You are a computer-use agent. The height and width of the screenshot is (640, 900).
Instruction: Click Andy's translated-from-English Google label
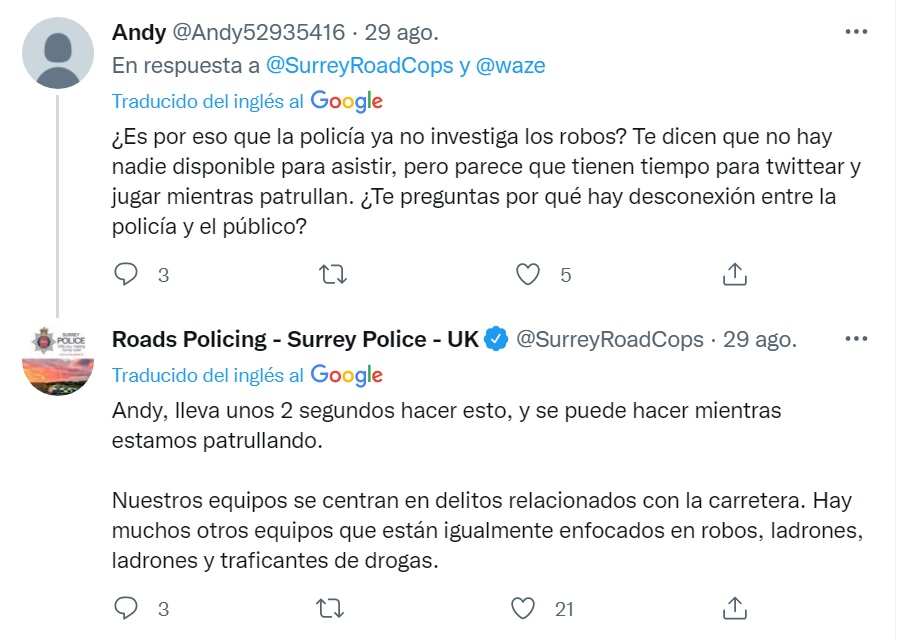(247, 101)
